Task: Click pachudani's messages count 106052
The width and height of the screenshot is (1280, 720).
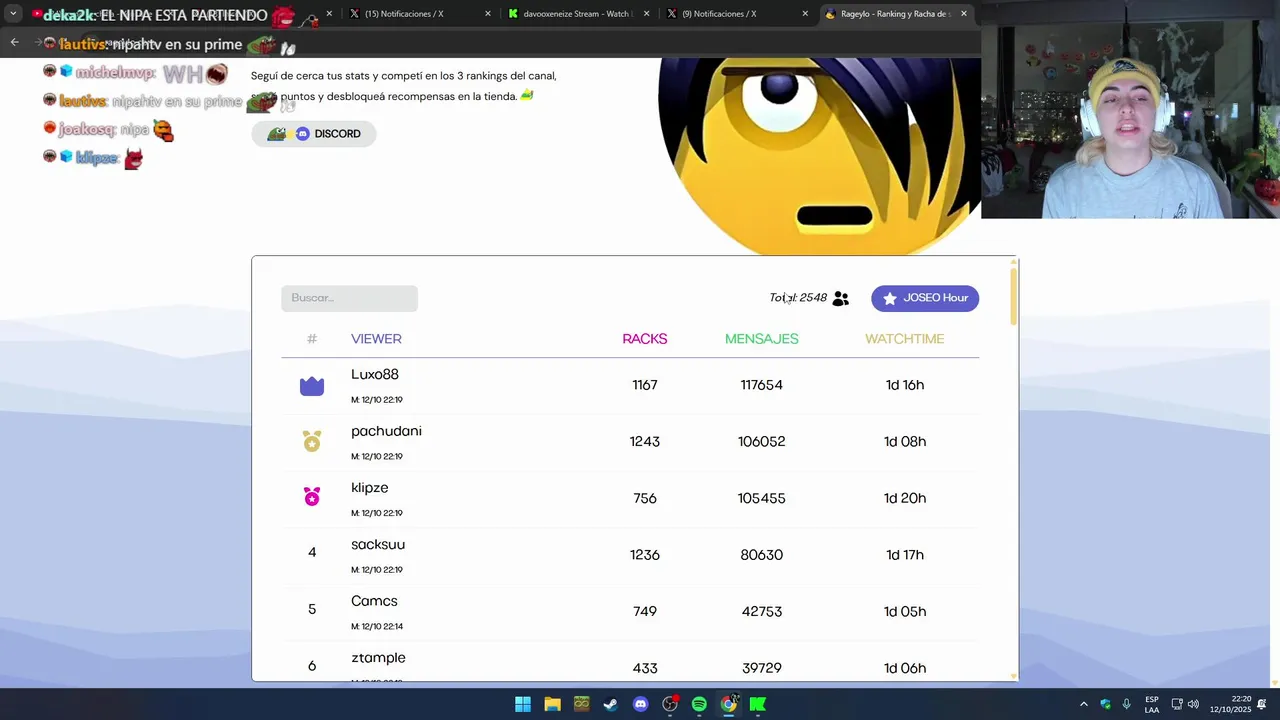Action: pos(762,441)
